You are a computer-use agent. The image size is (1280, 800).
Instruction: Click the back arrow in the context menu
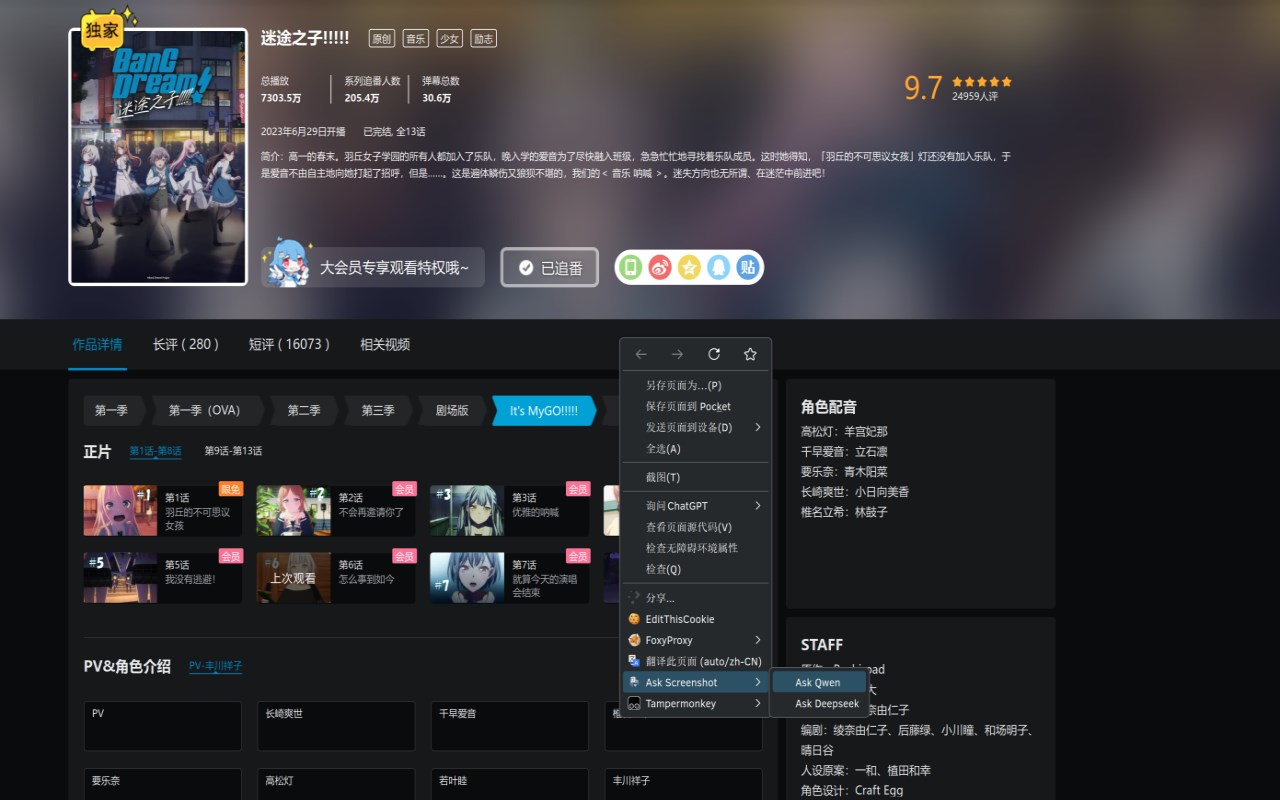click(x=641, y=354)
